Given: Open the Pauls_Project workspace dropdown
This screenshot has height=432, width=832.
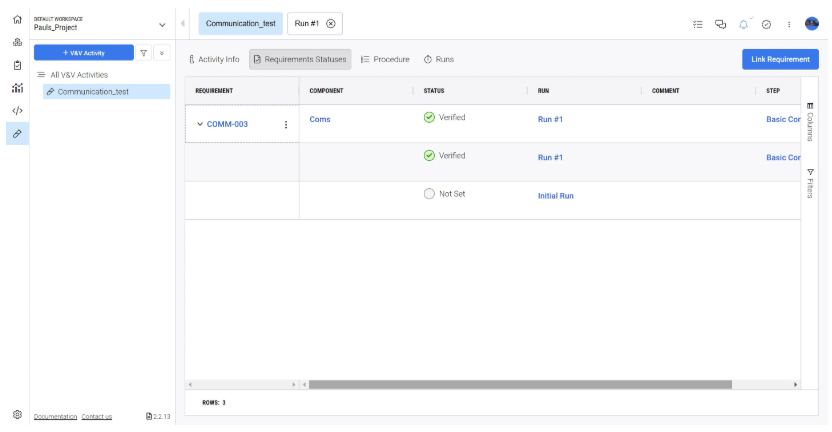Looking at the screenshot, I should [163, 24].
